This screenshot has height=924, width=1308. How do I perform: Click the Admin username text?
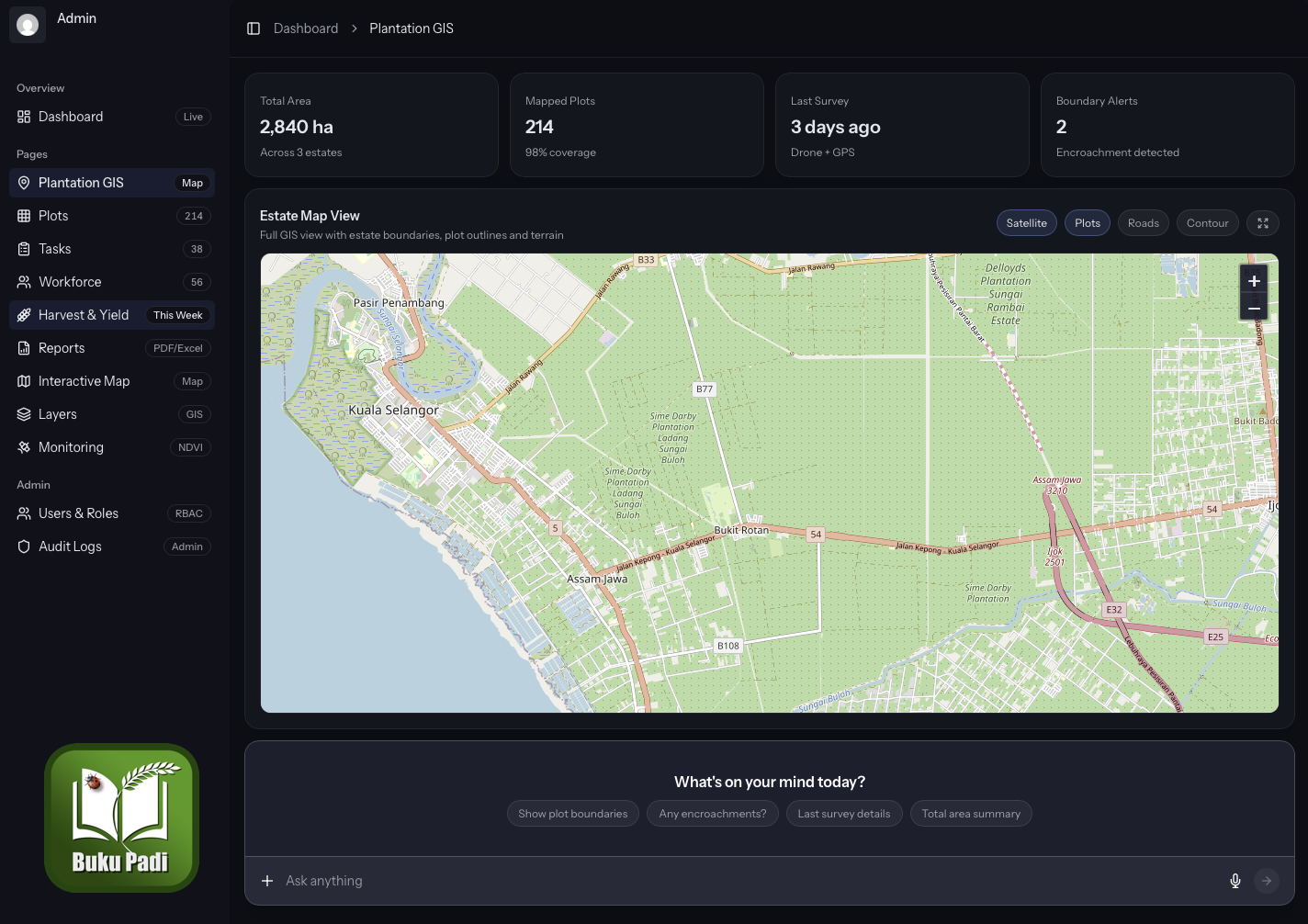pyautogui.click(x=76, y=18)
